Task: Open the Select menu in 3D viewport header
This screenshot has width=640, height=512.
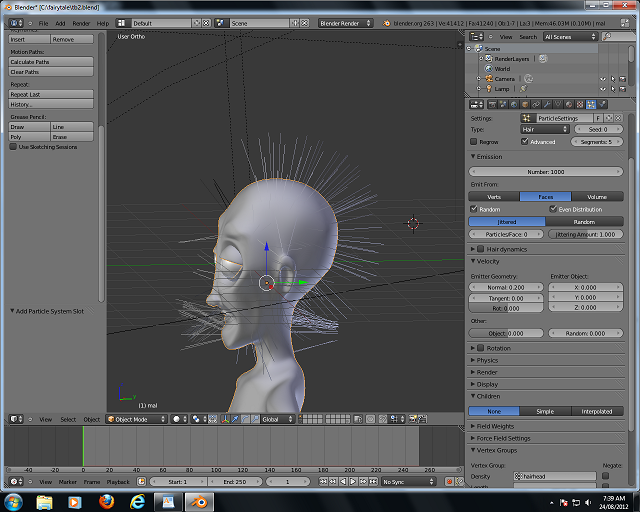Action: (68, 419)
